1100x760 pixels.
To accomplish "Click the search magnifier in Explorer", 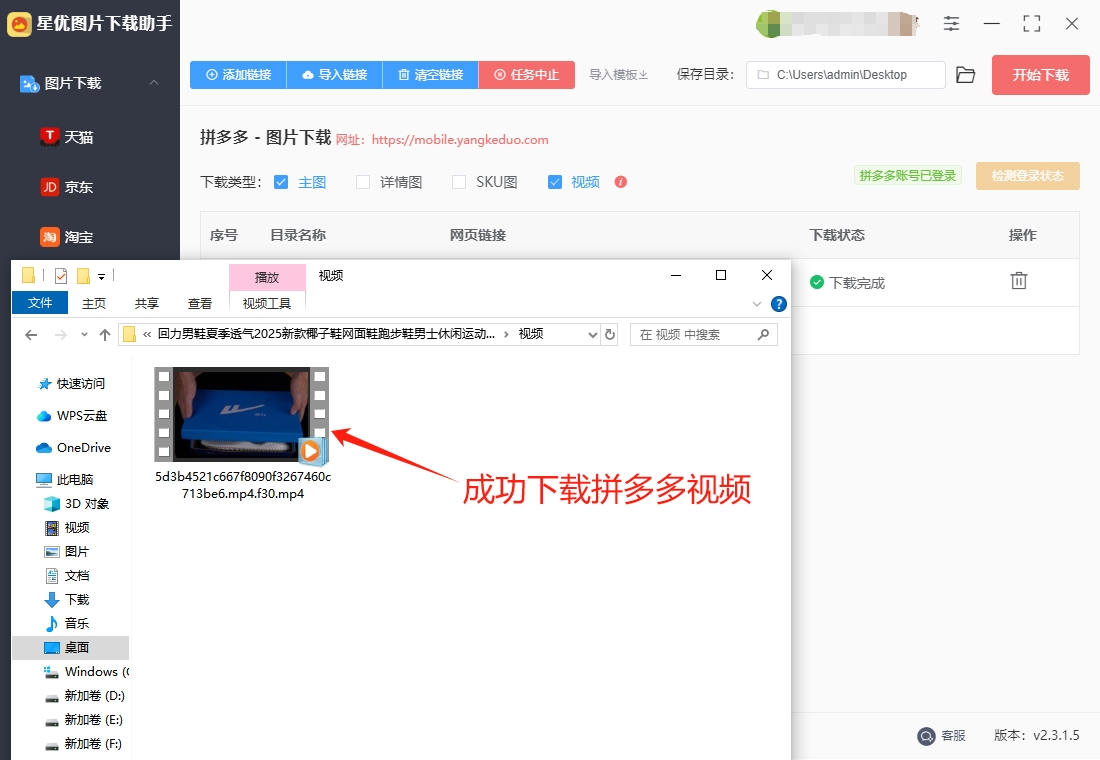I will tap(763, 335).
